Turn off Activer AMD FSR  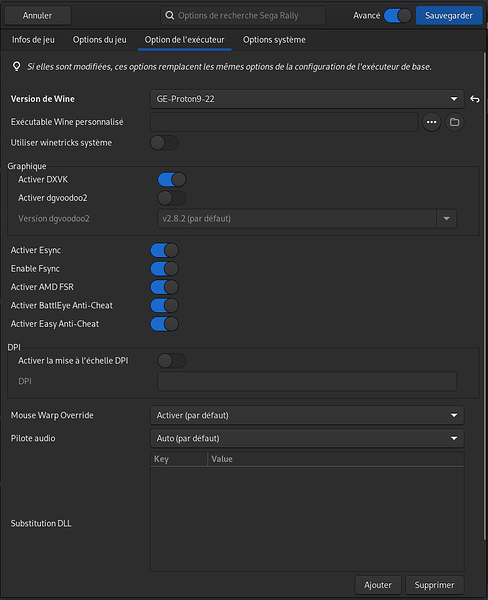[x=165, y=287]
